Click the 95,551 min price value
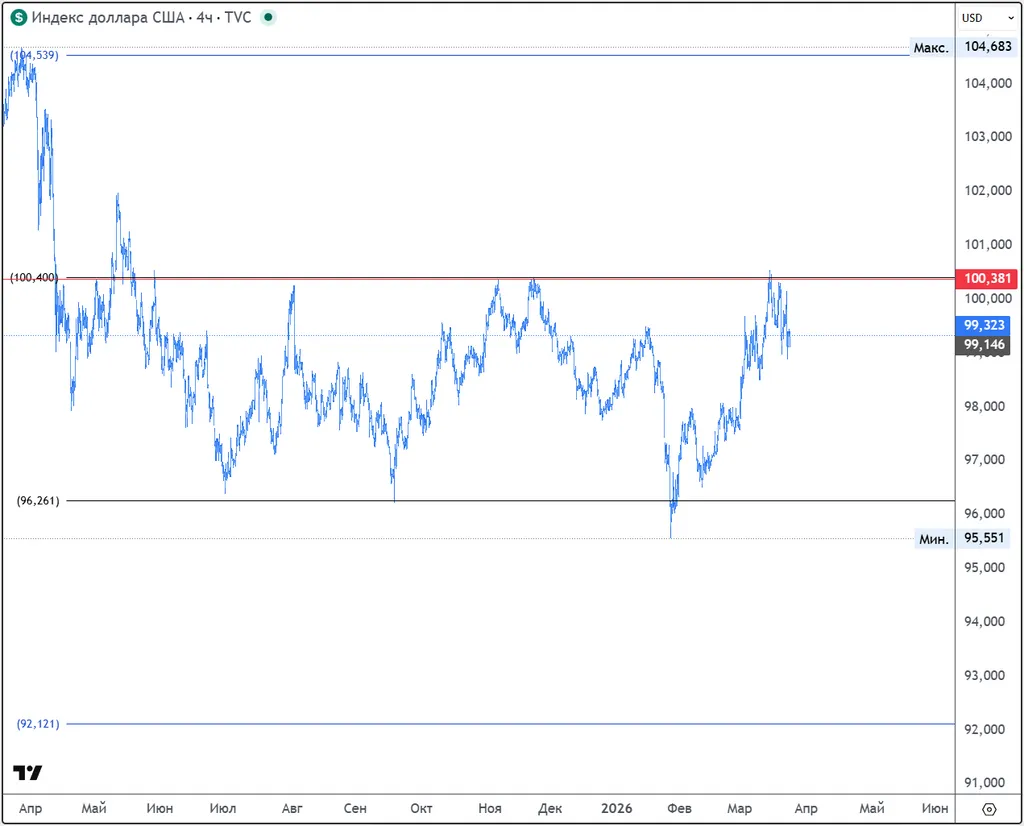The width and height of the screenshot is (1024, 826). [982, 539]
